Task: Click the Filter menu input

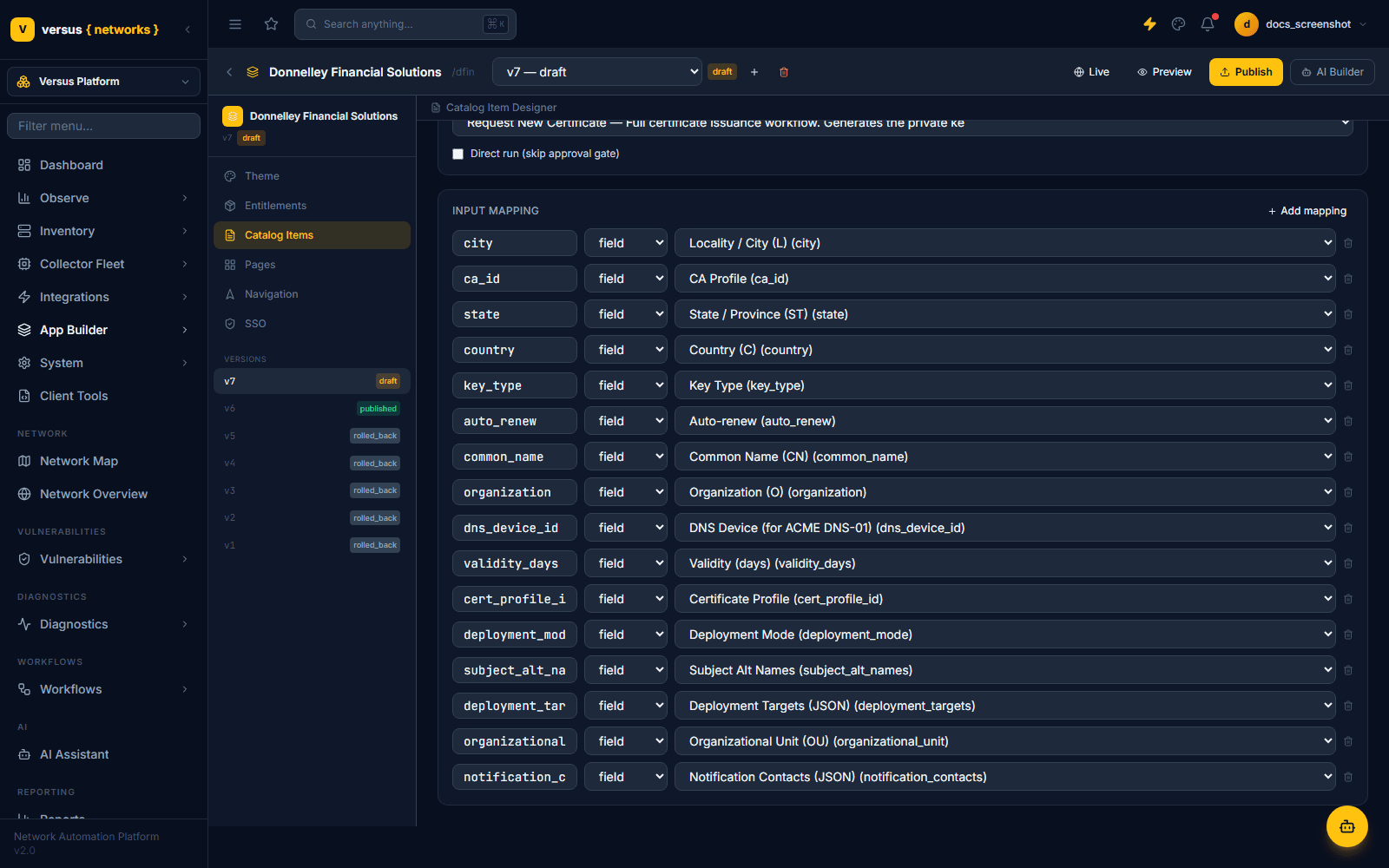Action: [103, 126]
